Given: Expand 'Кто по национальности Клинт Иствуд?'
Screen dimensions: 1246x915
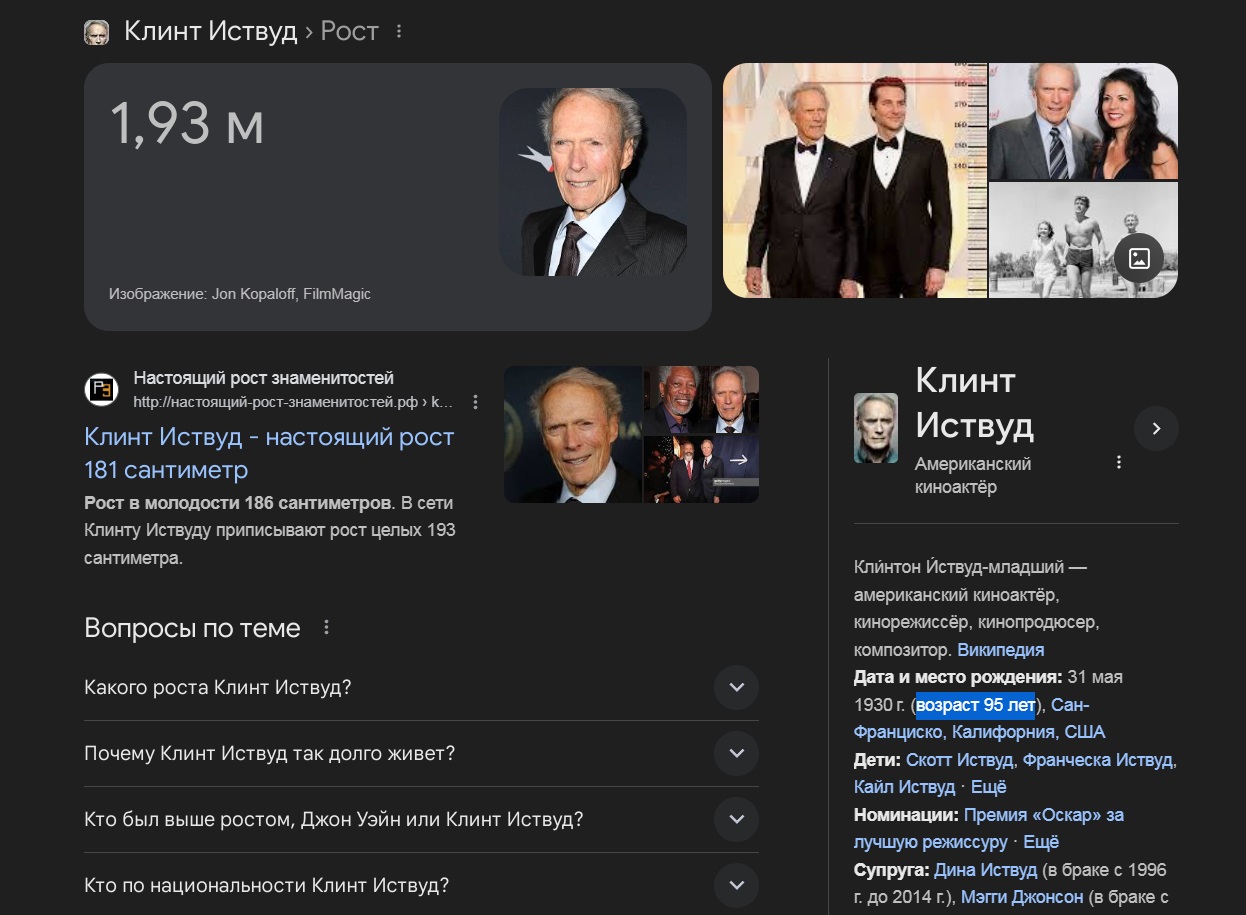Looking at the screenshot, I should pyautogui.click(x=736, y=885).
